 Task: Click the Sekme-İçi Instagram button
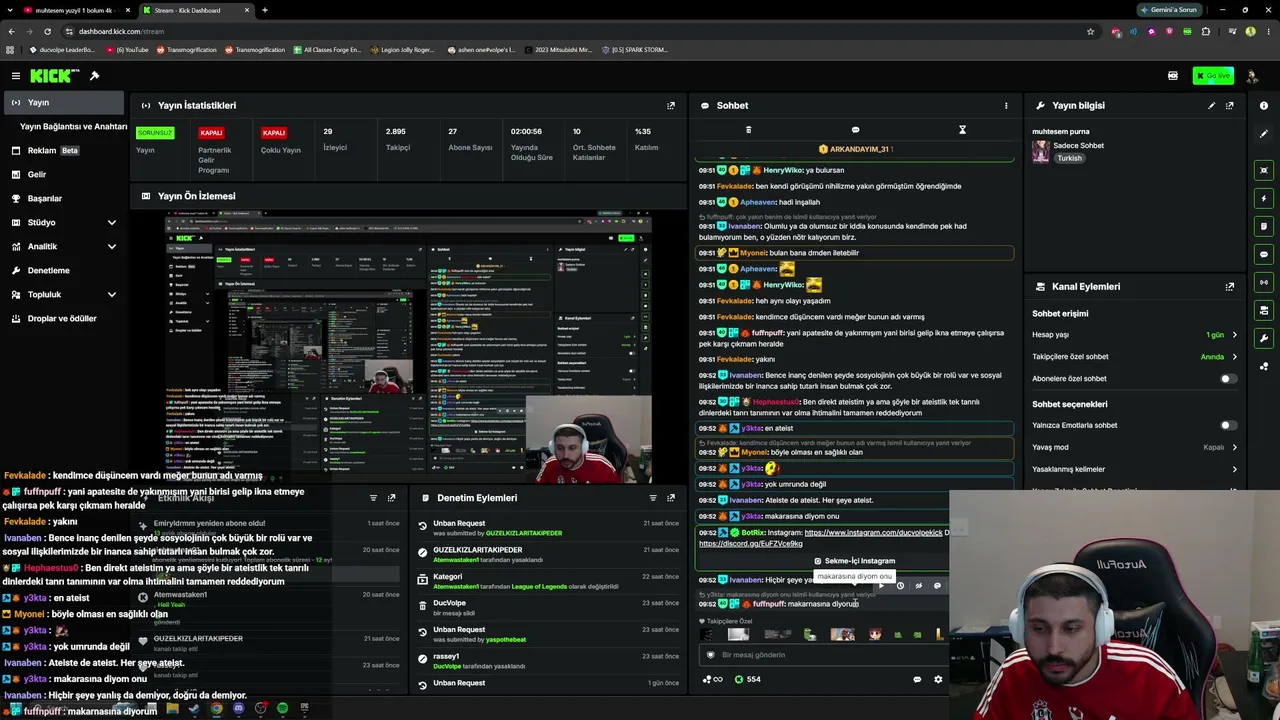pos(854,561)
